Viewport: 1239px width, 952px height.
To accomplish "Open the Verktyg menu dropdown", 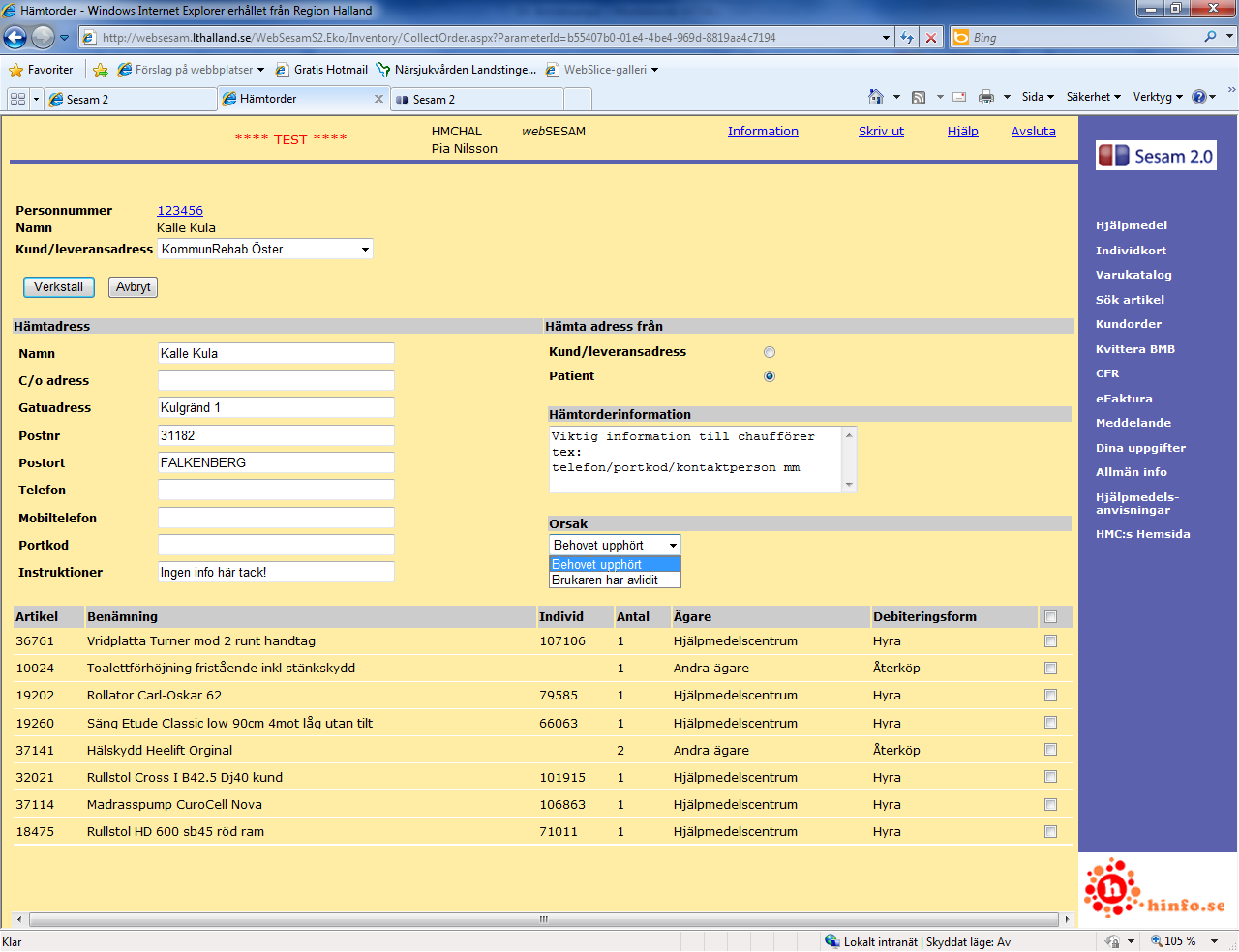I will point(1158,97).
